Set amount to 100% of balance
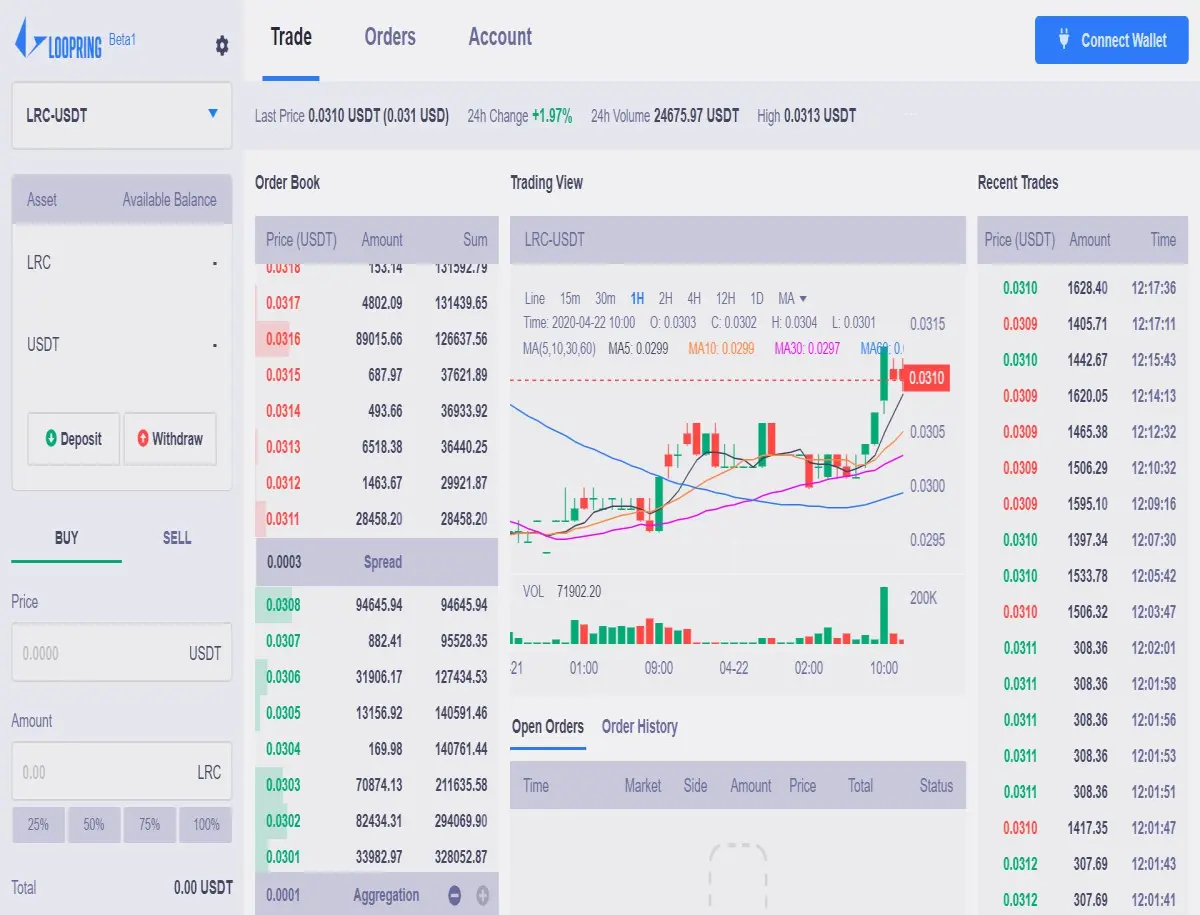This screenshot has width=1200, height=915. [206, 825]
